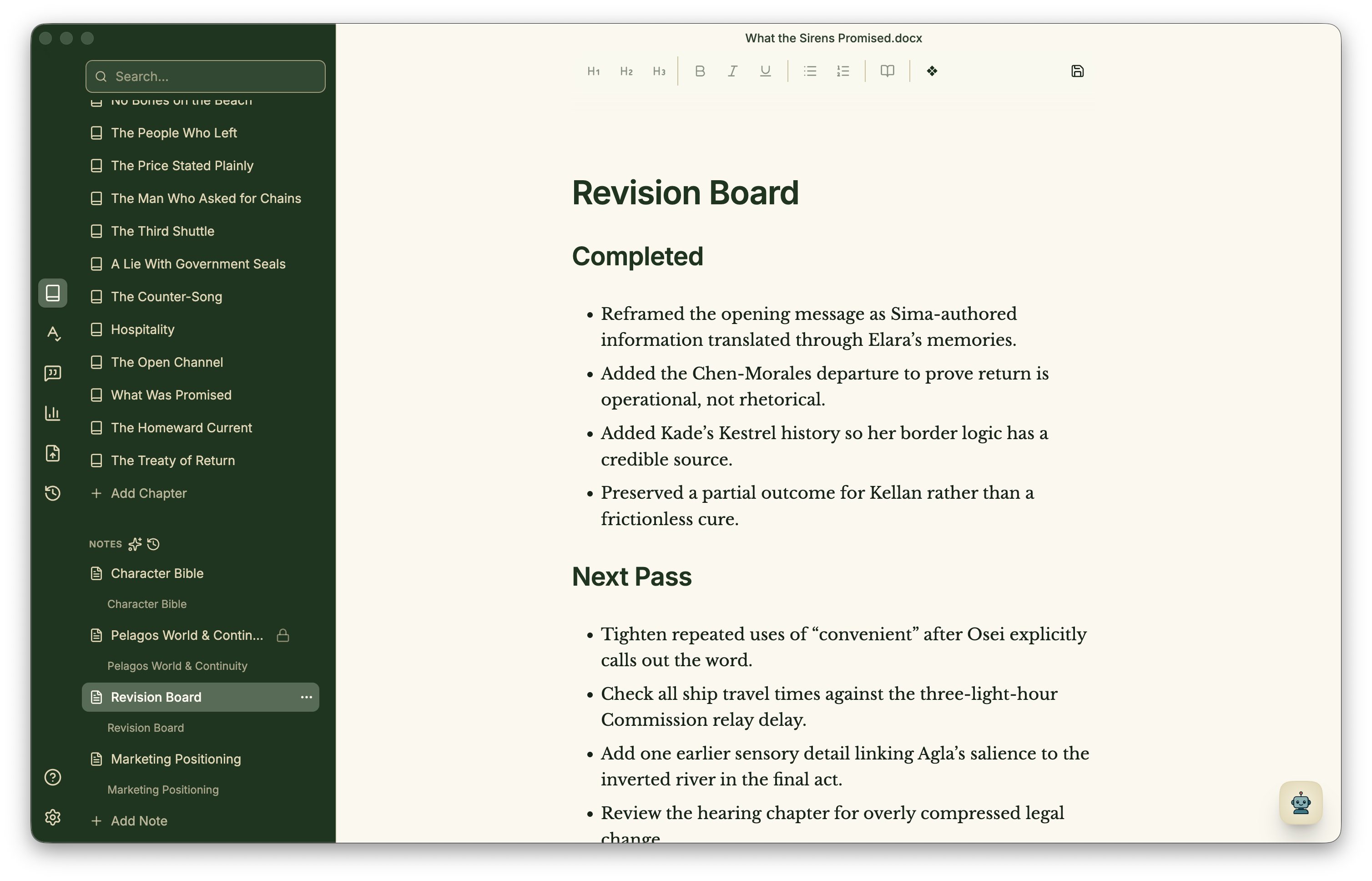
Task: Click the Next Pass heading
Action: tap(632, 577)
